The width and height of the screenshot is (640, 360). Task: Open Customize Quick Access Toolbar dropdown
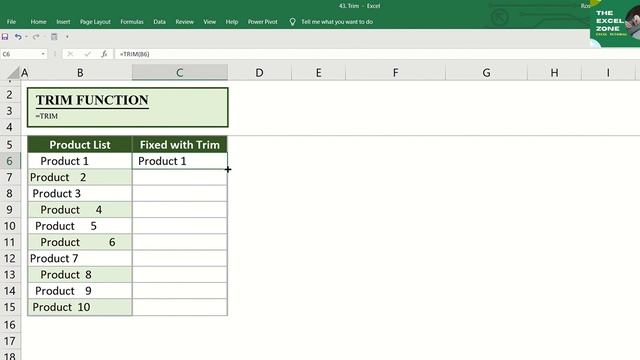pyautogui.click(x=67, y=37)
